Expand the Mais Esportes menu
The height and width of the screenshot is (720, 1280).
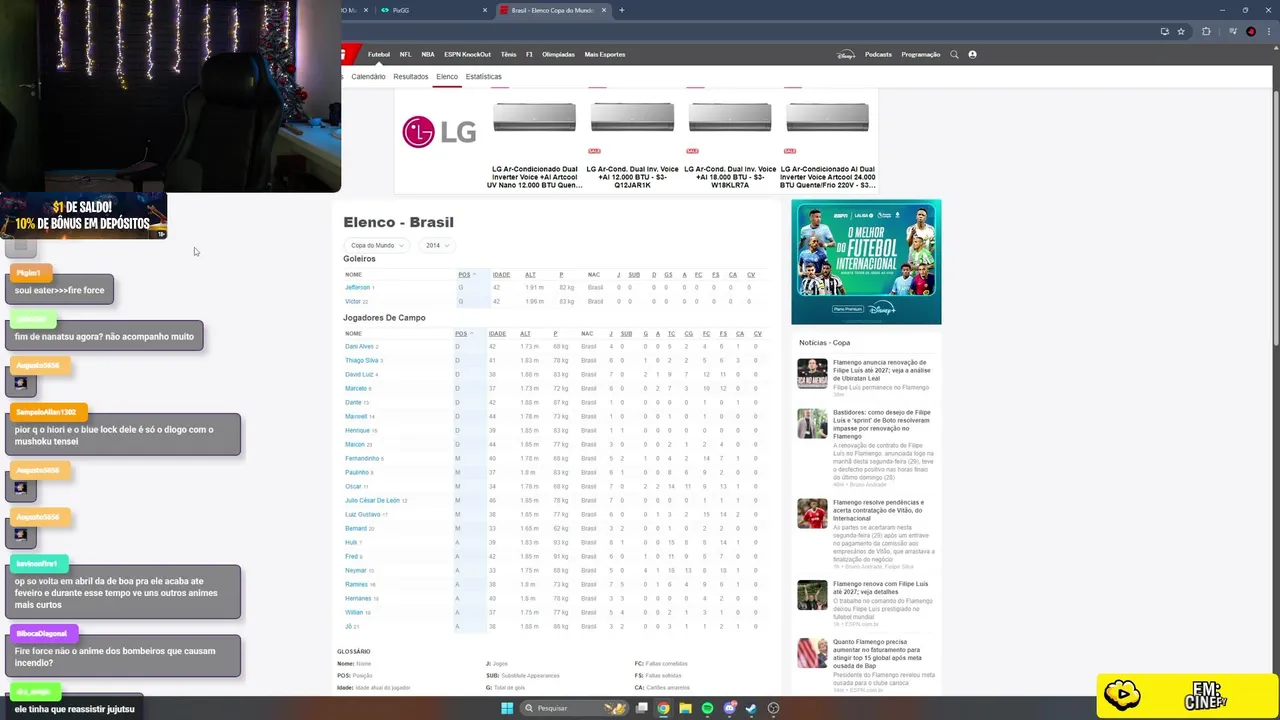[x=605, y=54]
